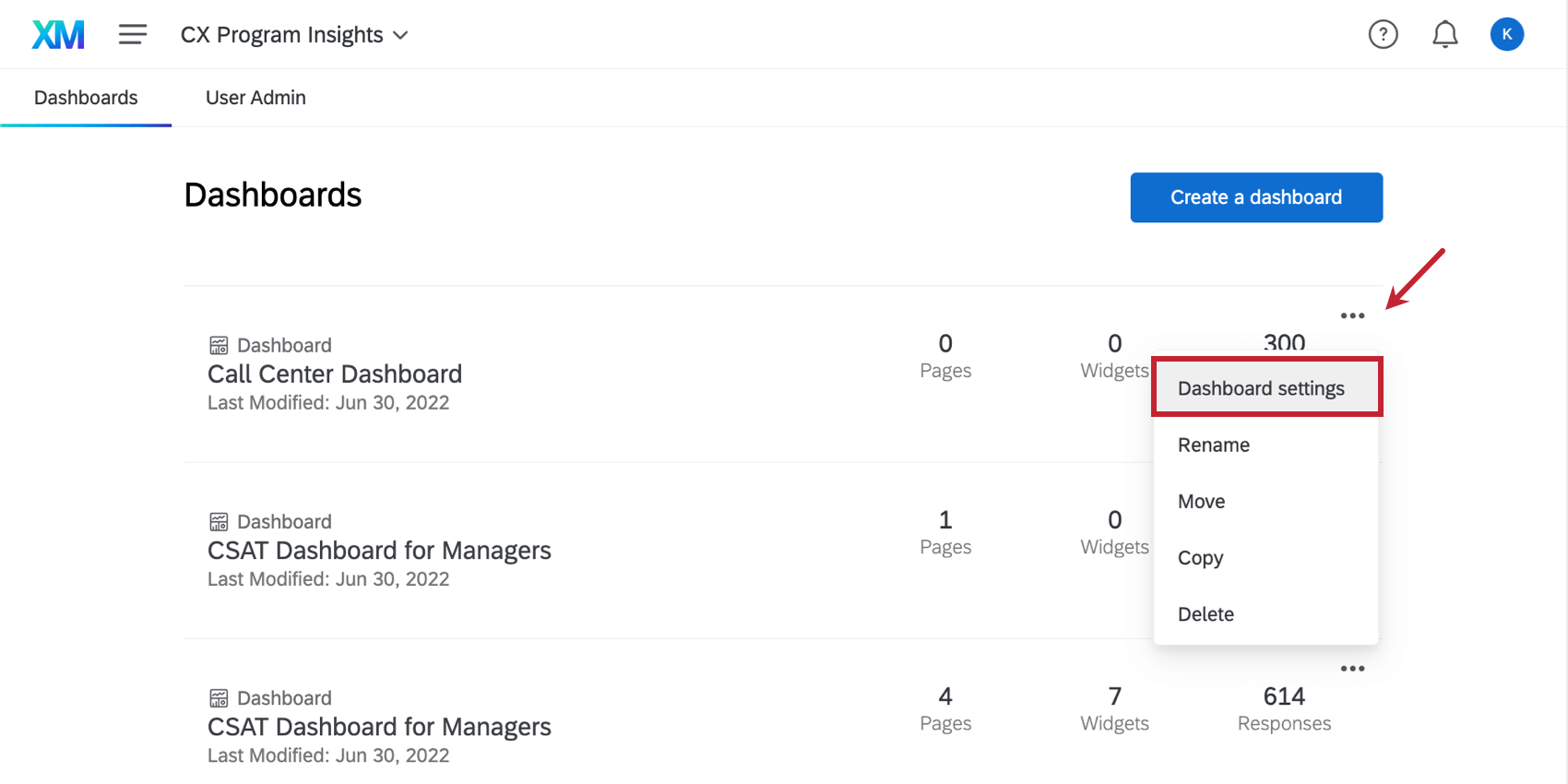Click the three-dot menu for Call Center Dashboard
This screenshot has width=1568, height=784.
pos(1352,315)
